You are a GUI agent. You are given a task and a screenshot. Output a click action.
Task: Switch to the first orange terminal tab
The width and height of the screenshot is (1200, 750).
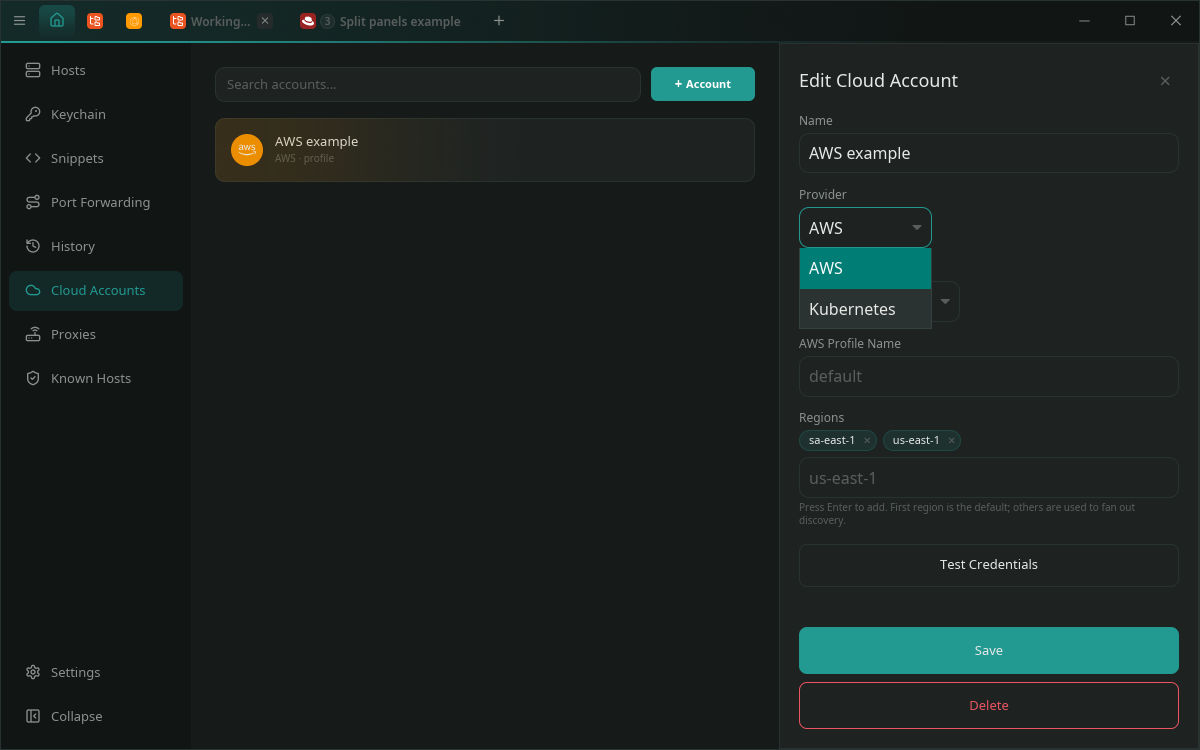click(x=95, y=21)
